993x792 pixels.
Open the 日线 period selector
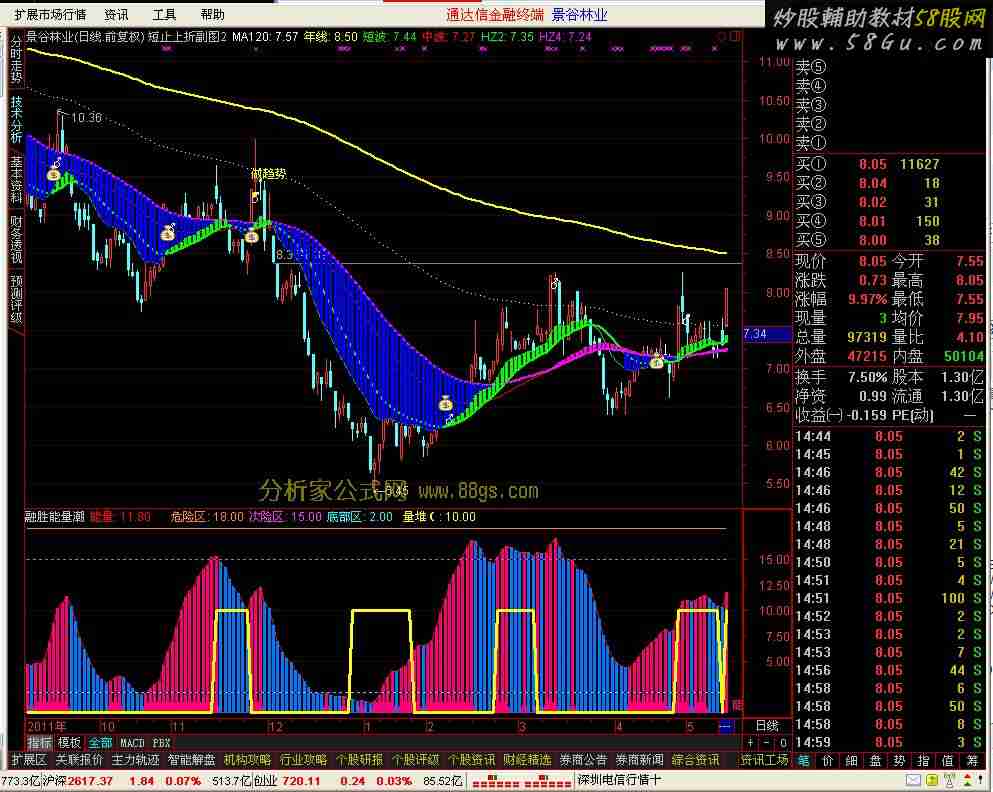point(766,725)
